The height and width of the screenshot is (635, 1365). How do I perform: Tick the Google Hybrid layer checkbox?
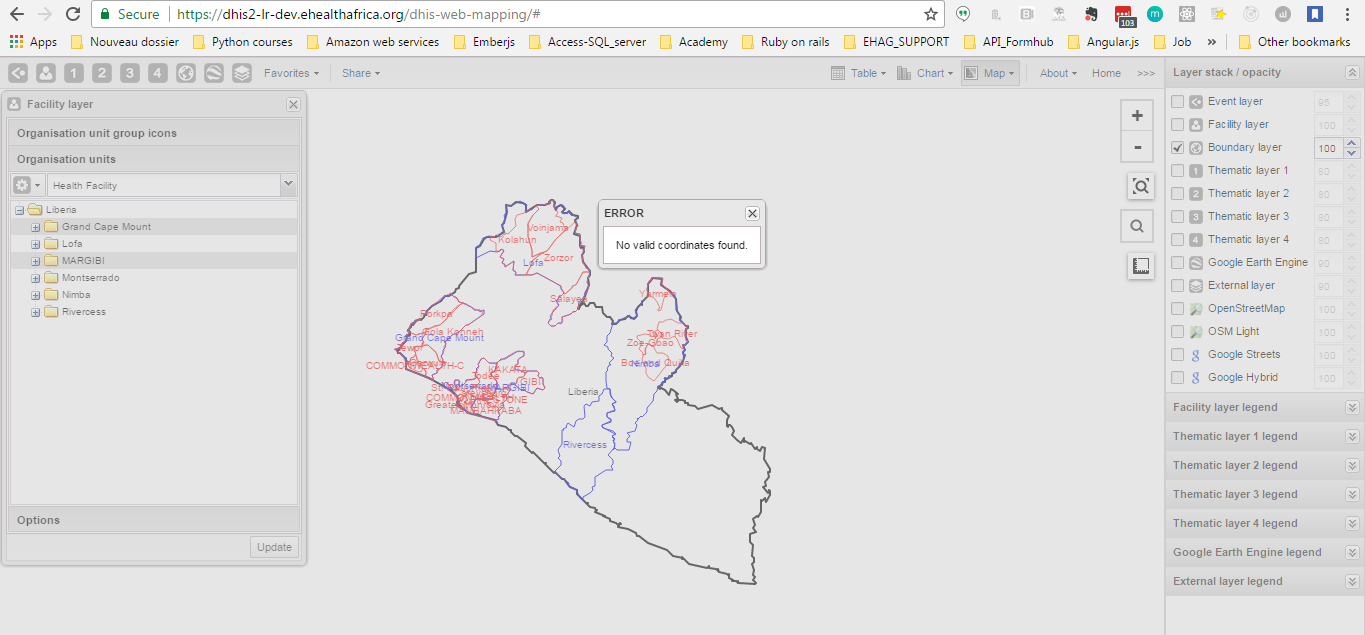pyautogui.click(x=1178, y=378)
